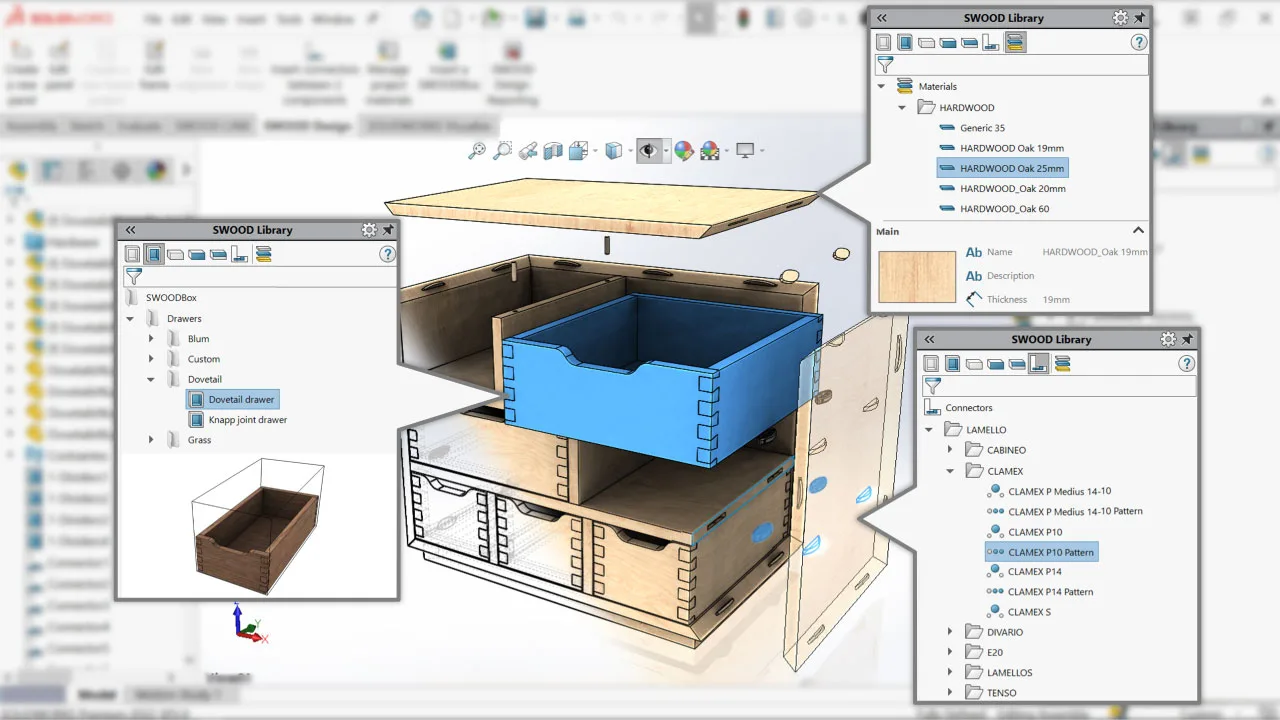Open the Edit Appearance color ball
The width and height of the screenshot is (1280, 720).
[684, 150]
